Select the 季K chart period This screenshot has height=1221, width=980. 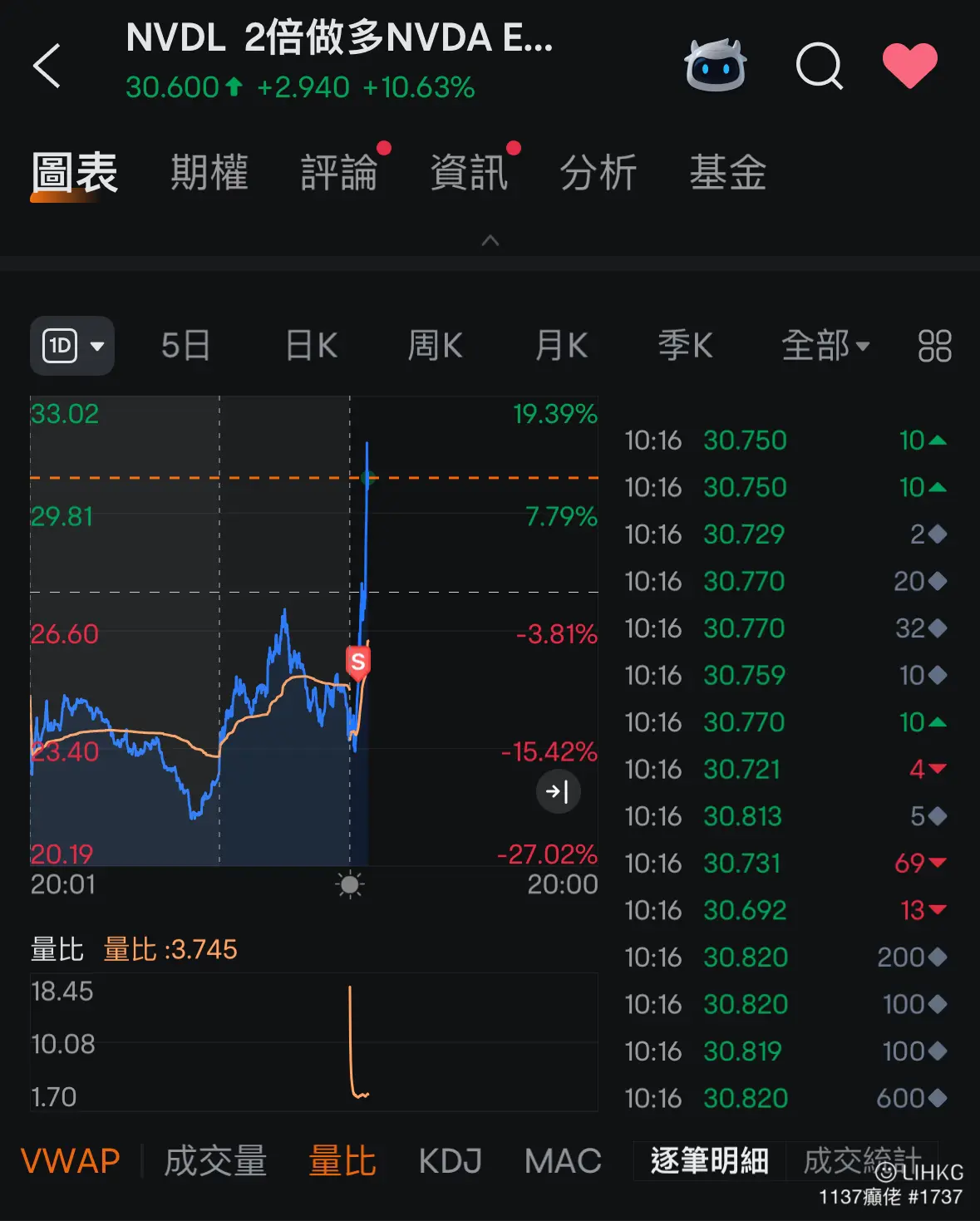pyautogui.click(x=686, y=346)
